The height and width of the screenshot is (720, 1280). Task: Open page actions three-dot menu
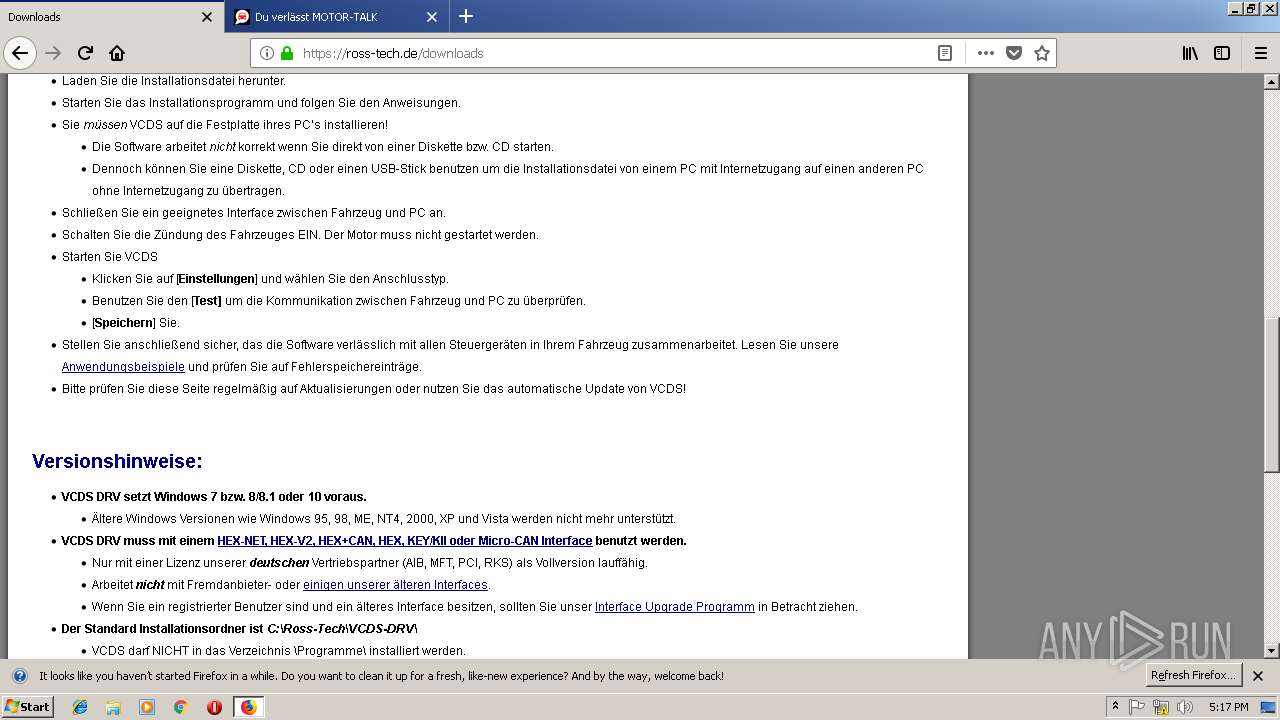point(986,53)
